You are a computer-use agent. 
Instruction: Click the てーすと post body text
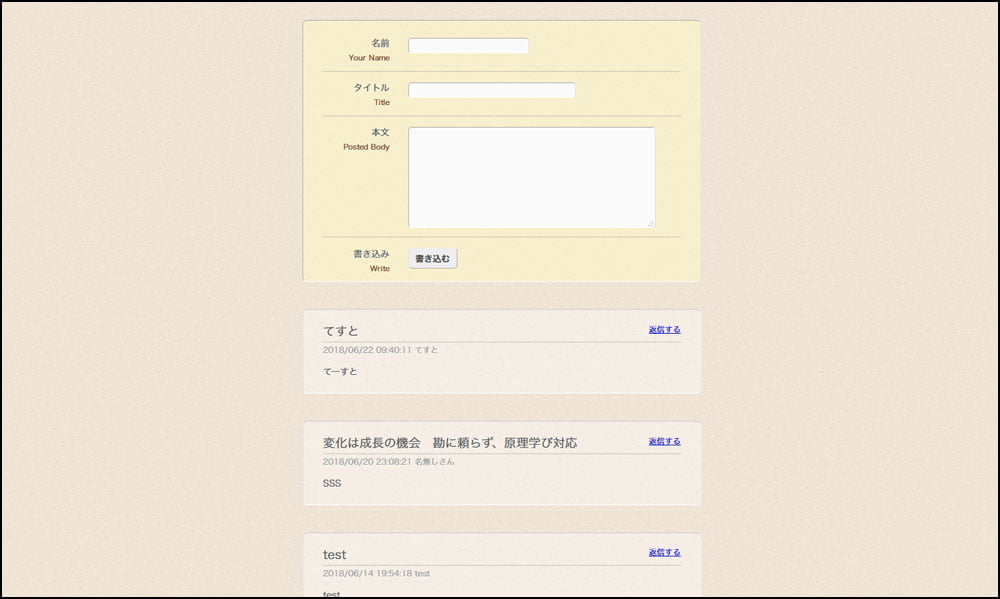pyautogui.click(x=340, y=371)
